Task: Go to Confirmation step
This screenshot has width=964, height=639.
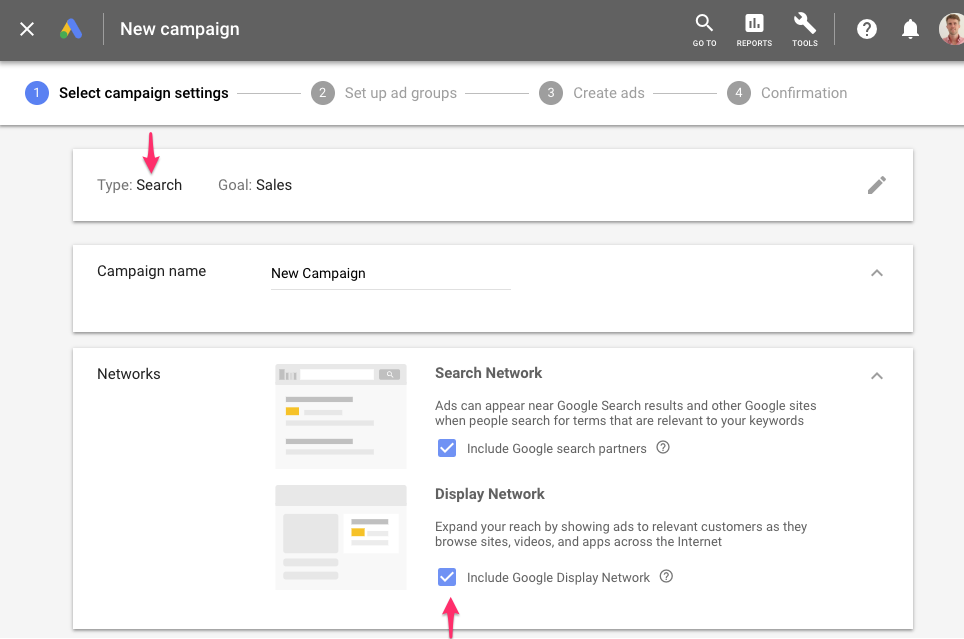Action: pyautogui.click(x=787, y=93)
